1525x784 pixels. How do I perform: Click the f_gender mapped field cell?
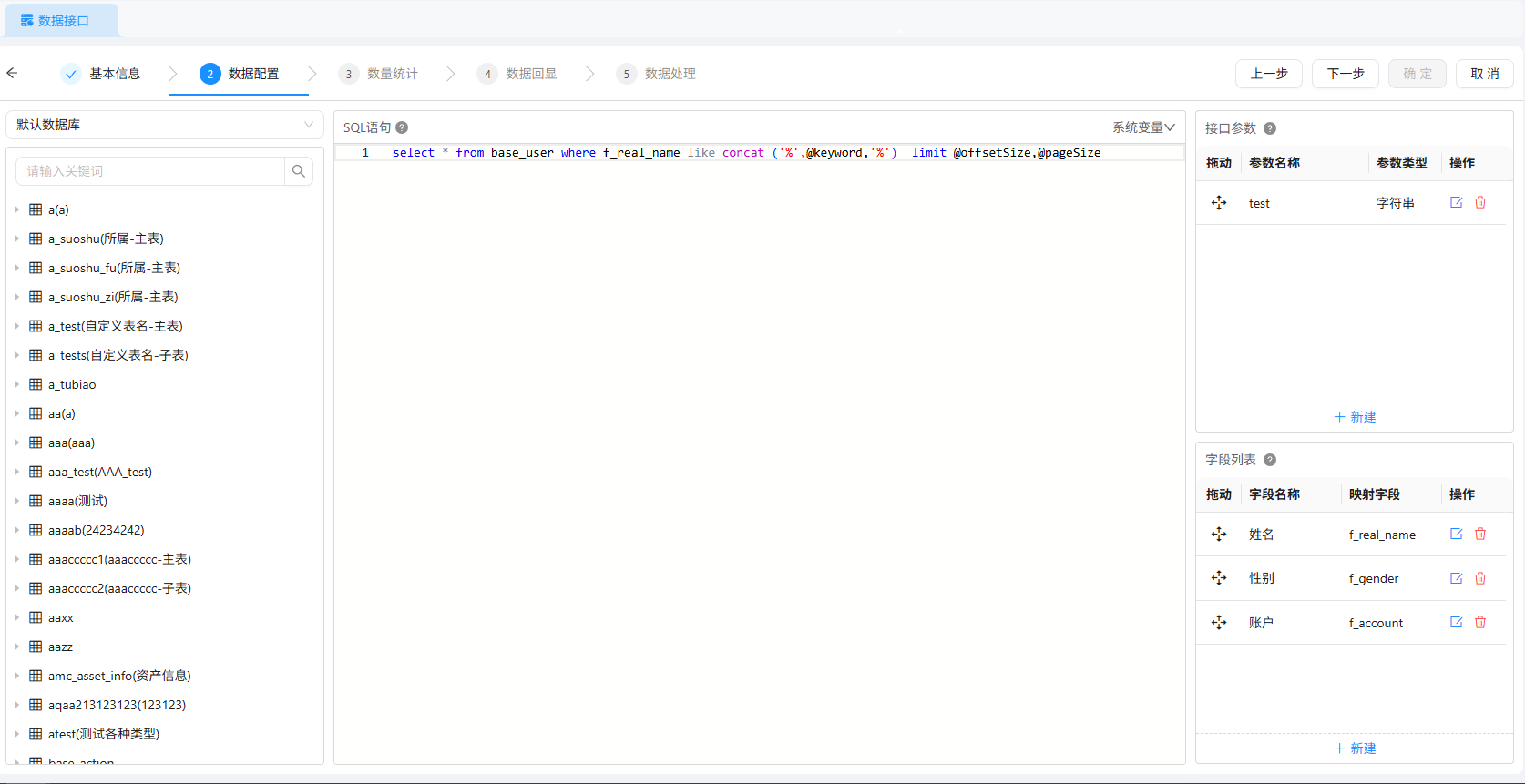(1374, 579)
